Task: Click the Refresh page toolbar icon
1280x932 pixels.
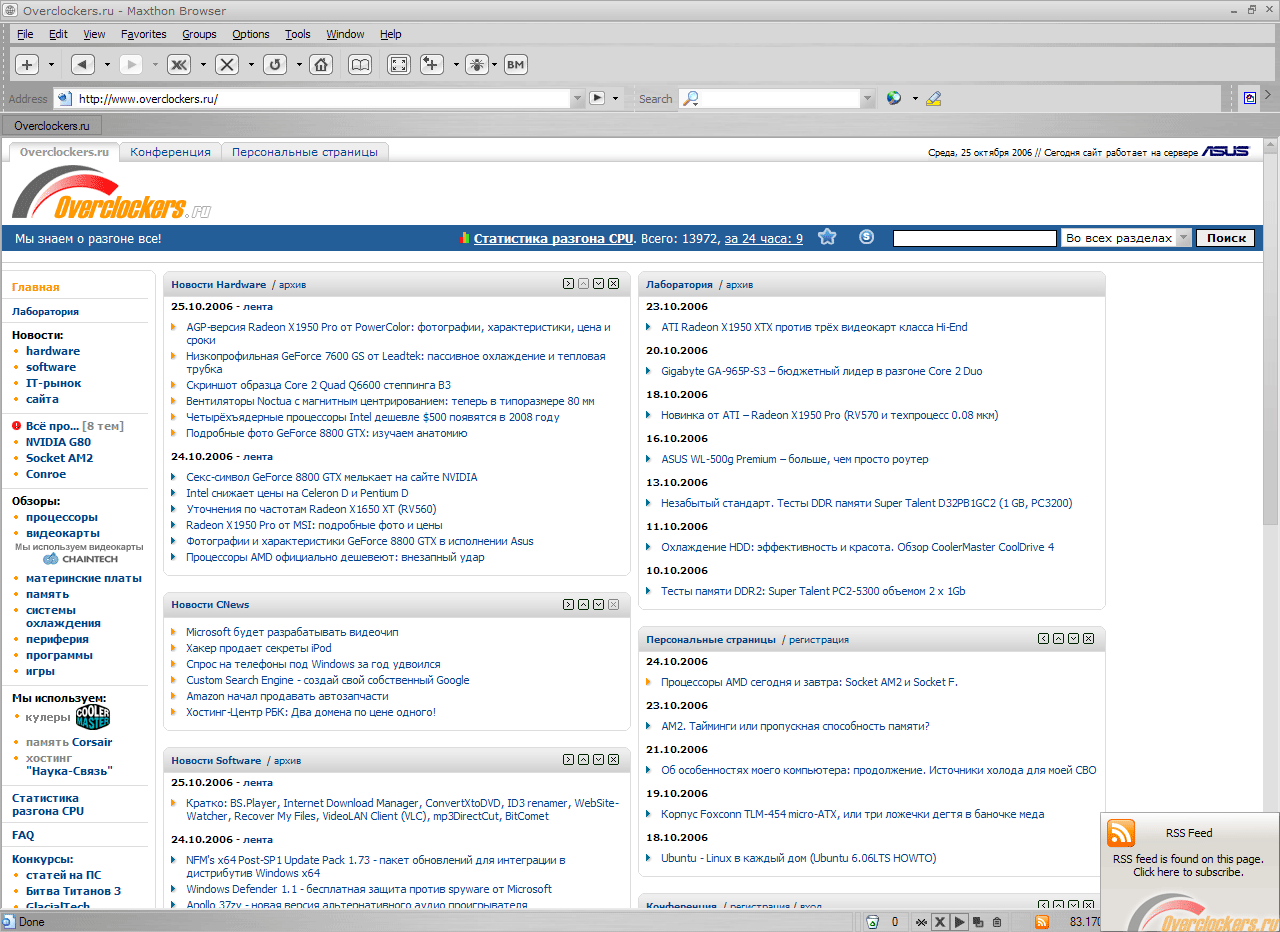Action: tap(275, 65)
